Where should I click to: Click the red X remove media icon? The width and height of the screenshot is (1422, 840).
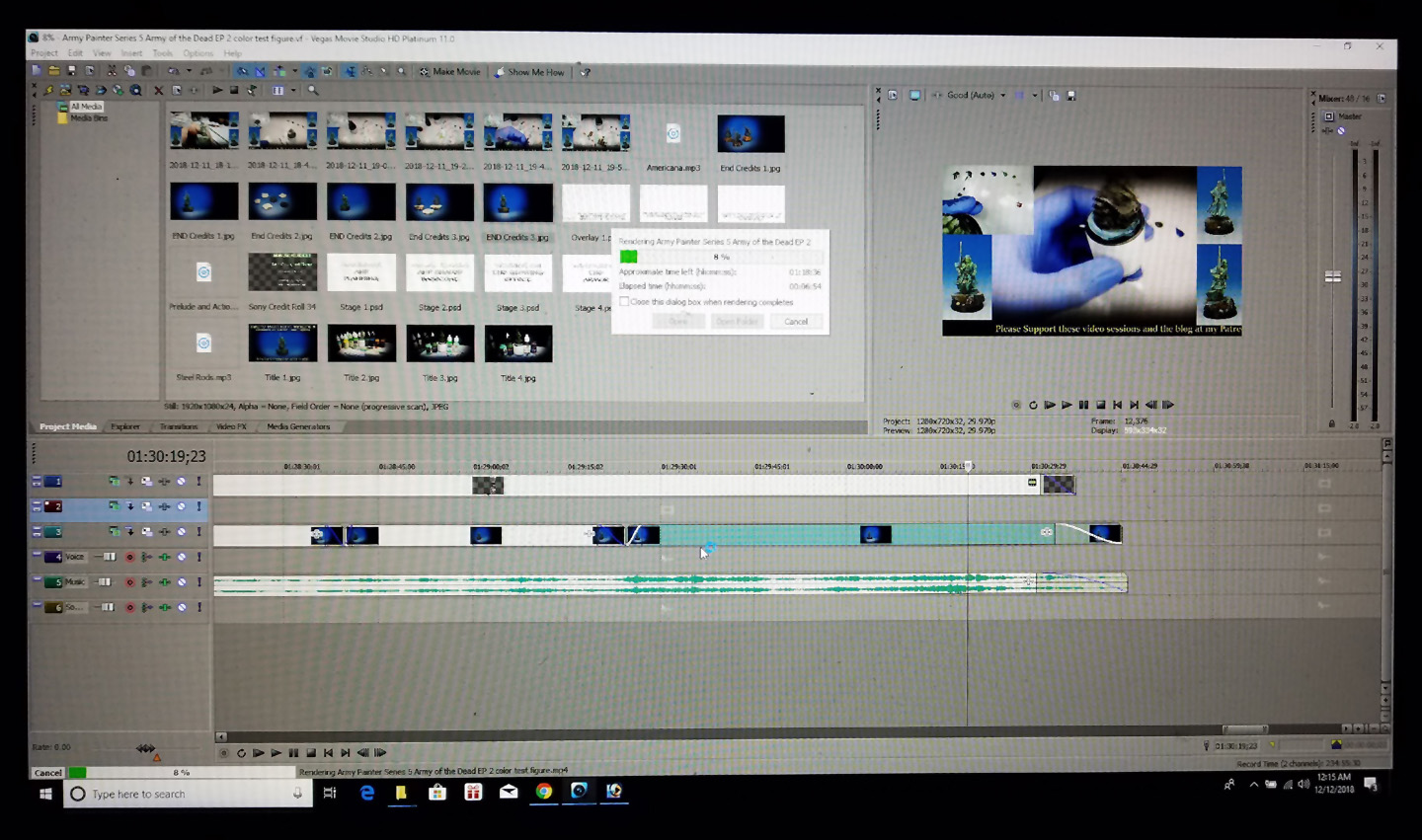[158, 90]
